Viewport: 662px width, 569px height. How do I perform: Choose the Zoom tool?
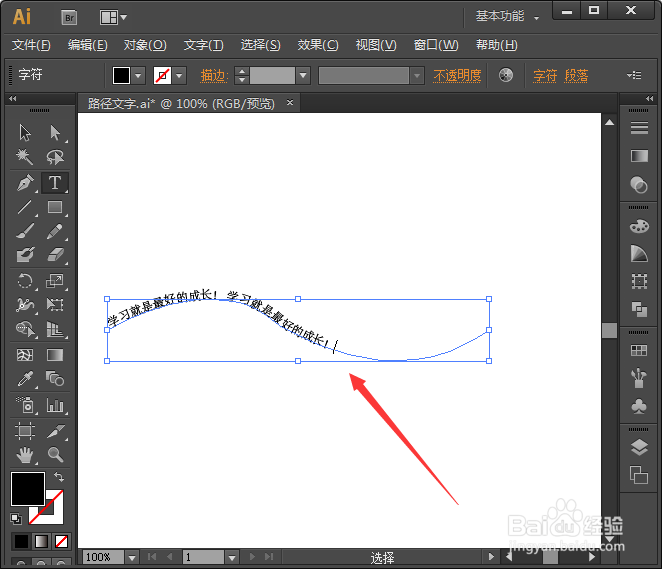(x=55, y=455)
